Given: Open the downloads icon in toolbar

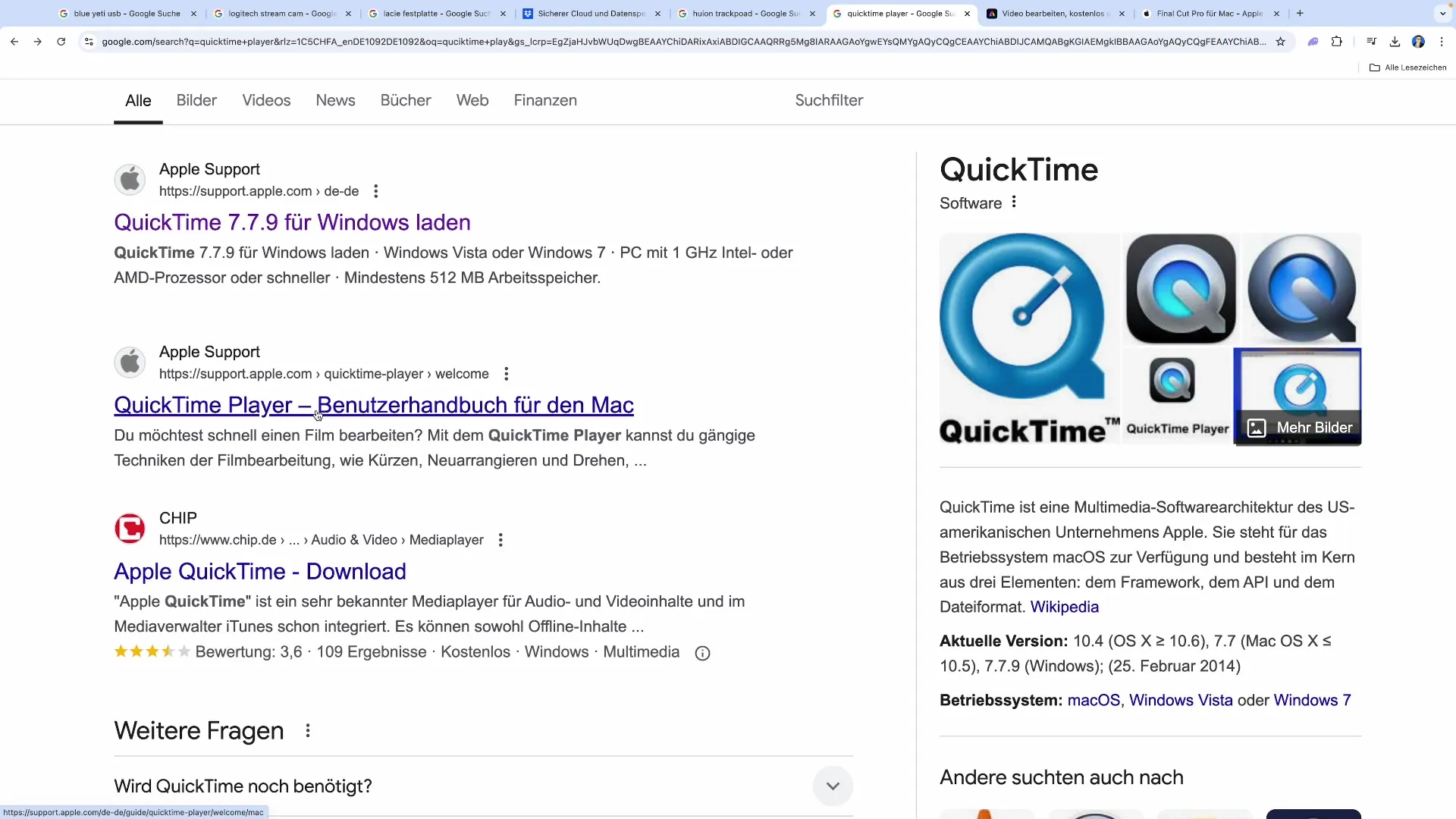Looking at the screenshot, I should (x=1395, y=42).
